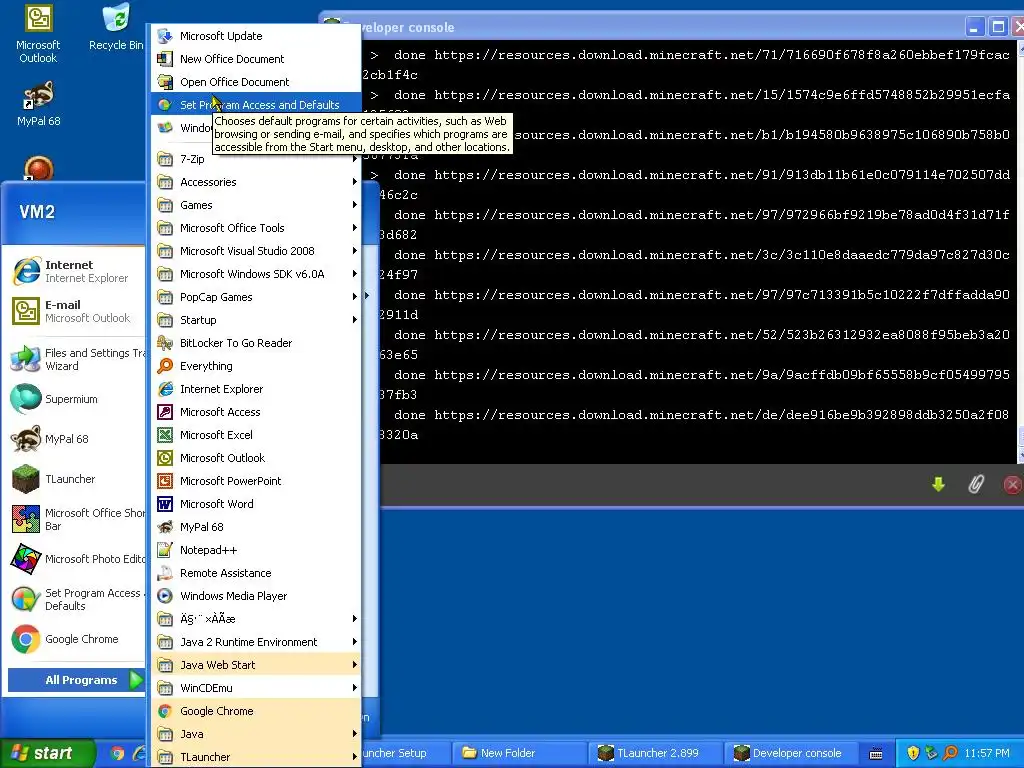Click the Microsoft Access icon
Image resolution: width=1024 pixels, height=768 pixels.
[x=165, y=411]
